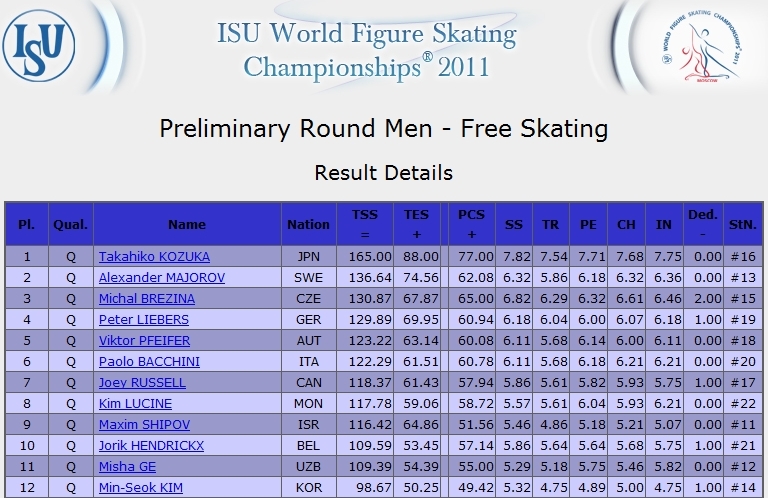Open Min-Seok KIM's skater link
768x498 pixels.
click(141, 488)
